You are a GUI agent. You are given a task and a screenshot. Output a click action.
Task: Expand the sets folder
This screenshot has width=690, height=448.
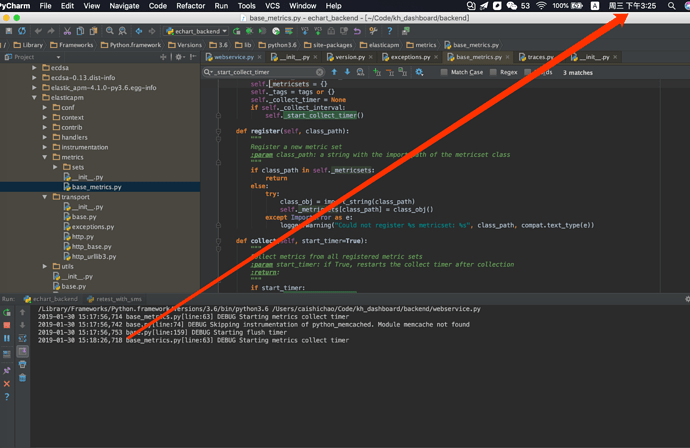[x=55, y=167]
